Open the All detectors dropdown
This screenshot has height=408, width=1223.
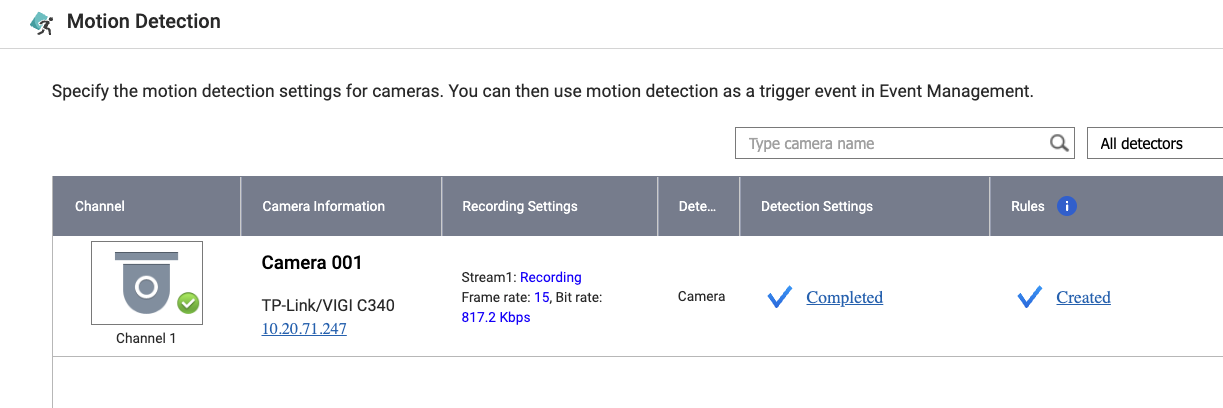(1154, 143)
